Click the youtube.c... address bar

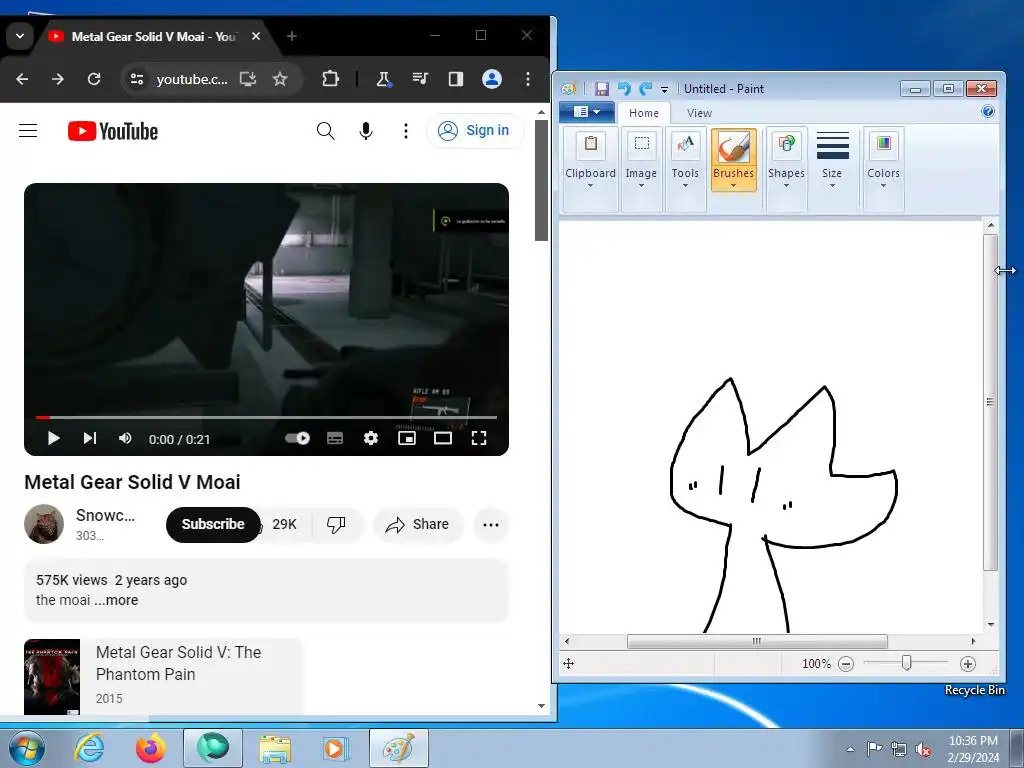[192, 80]
